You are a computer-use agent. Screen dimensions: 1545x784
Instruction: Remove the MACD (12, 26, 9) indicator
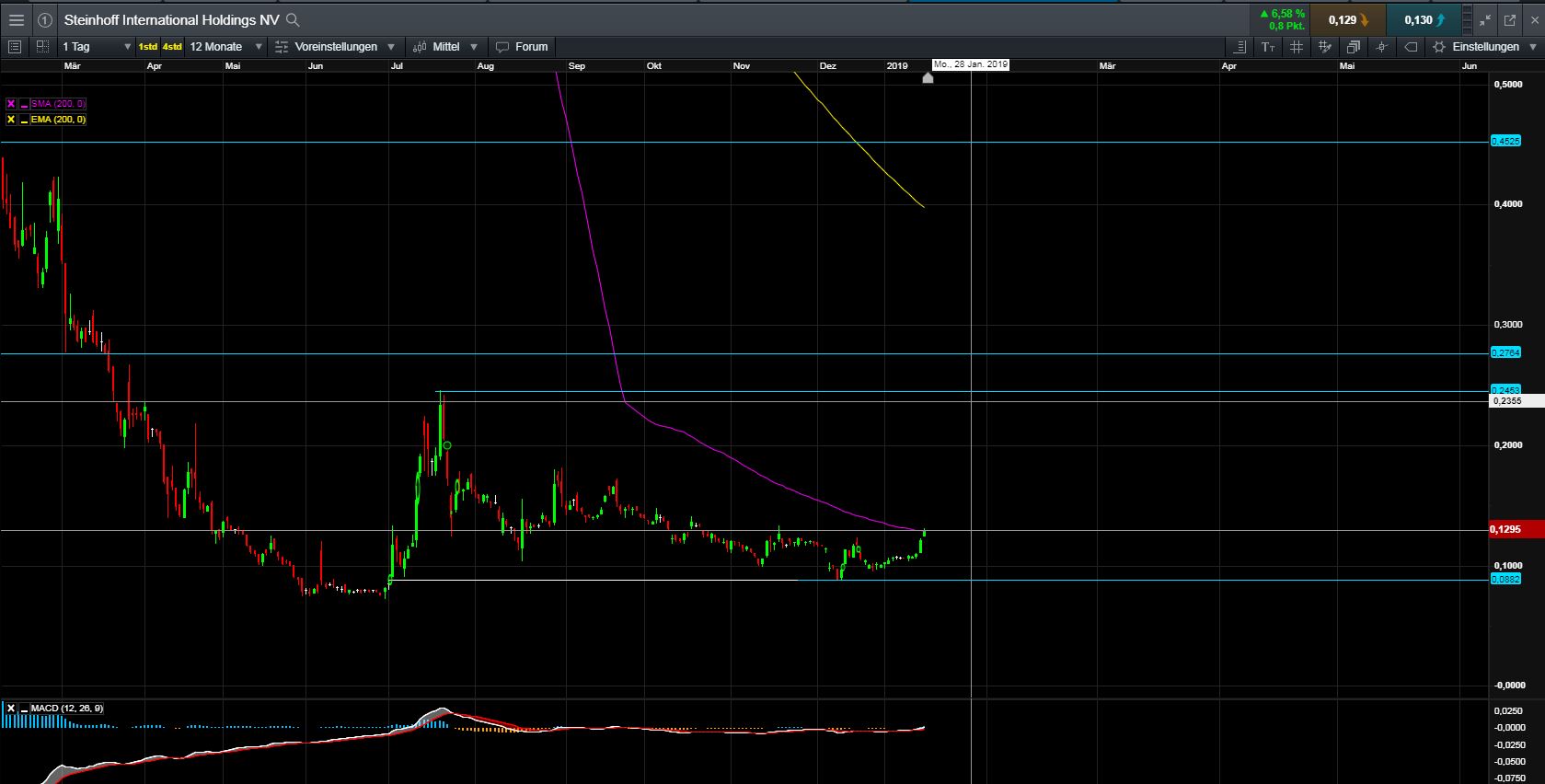[x=11, y=708]
